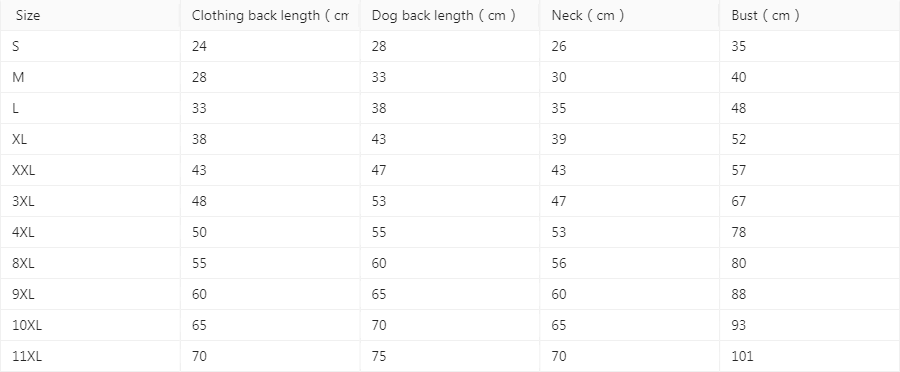Image resolution: width=900 pixels, height=372 pixels.
Task: Select the S size row label
Action: pos(90,46)
